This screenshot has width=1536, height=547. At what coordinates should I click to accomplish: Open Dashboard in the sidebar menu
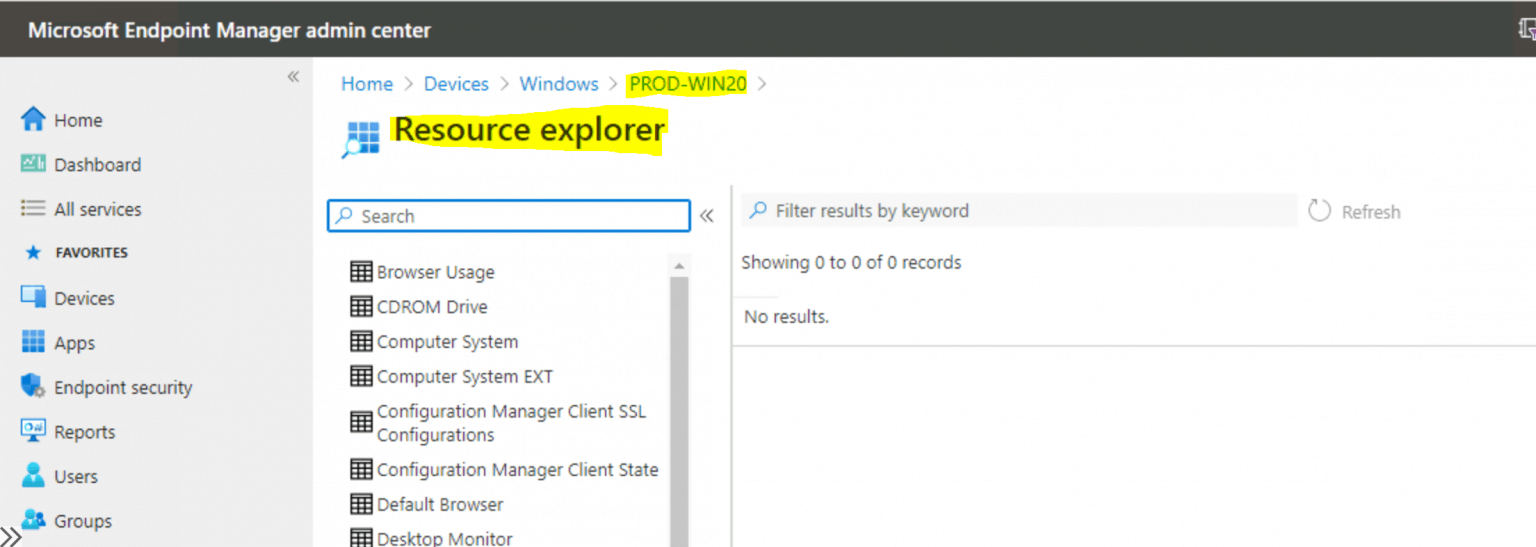click(97, 164)
